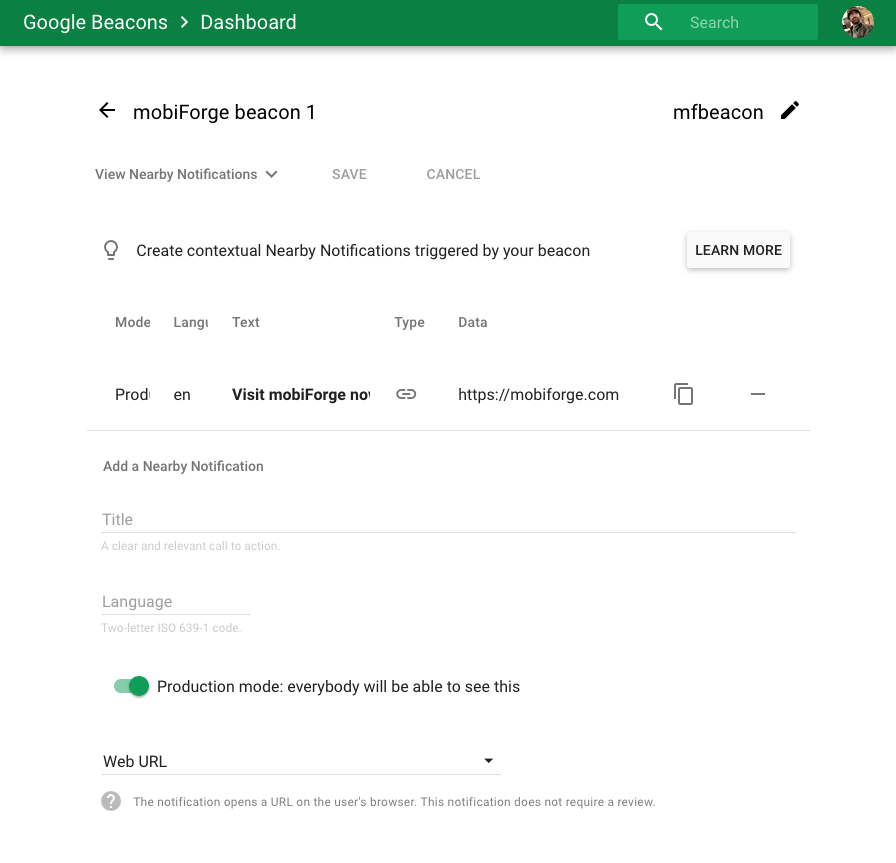The image size is (896, 863).
Task: Open the Dashboard breadcrumb link
Action: pos(249,22)
